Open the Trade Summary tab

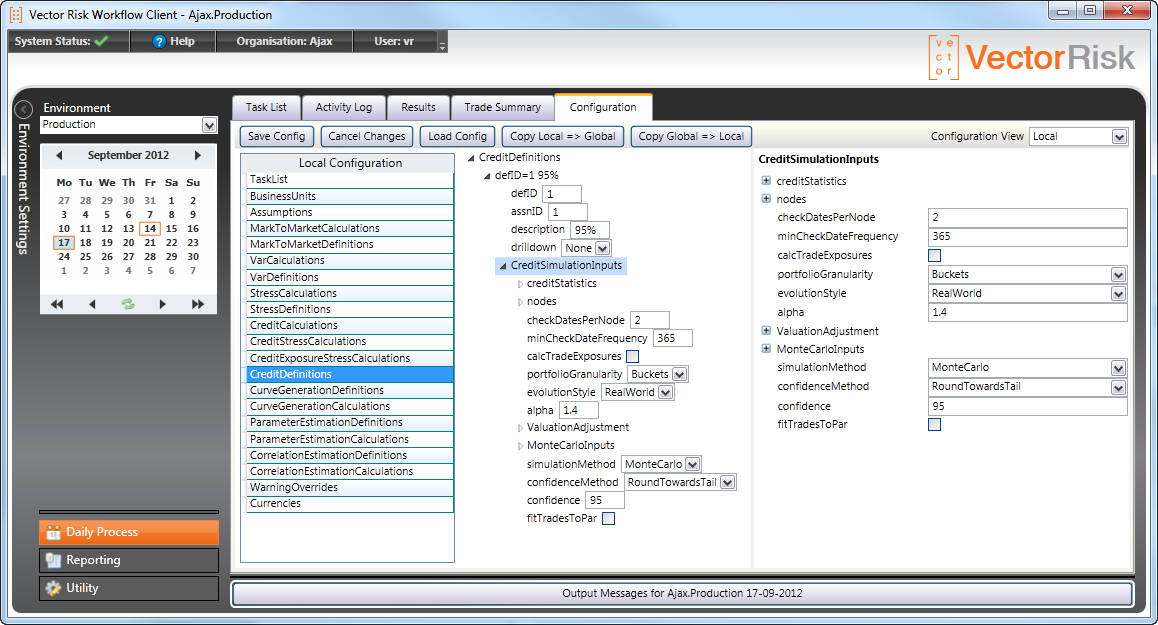[502, 107]
